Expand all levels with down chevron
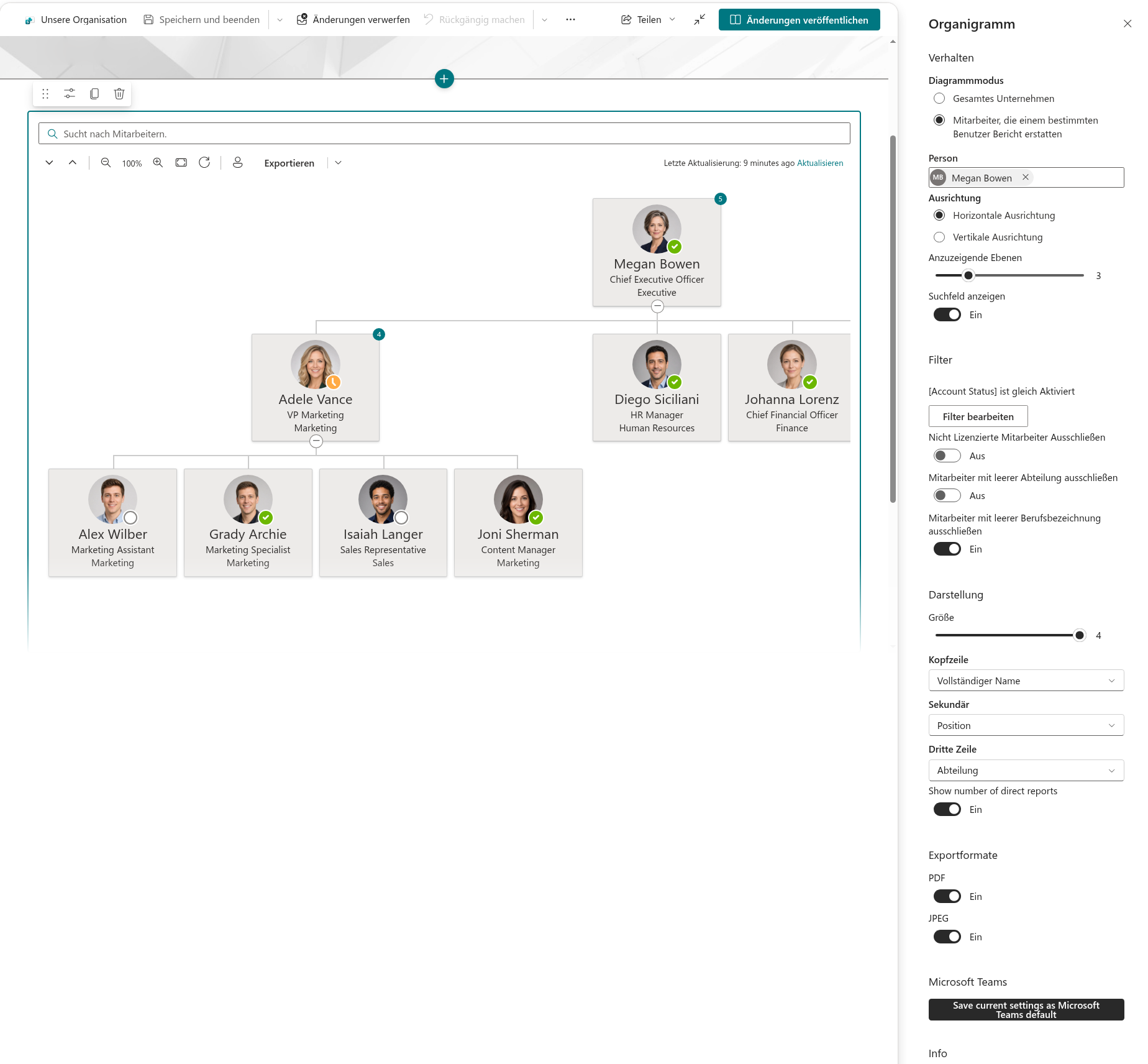 pyautogui.click(x=49, y=163)
